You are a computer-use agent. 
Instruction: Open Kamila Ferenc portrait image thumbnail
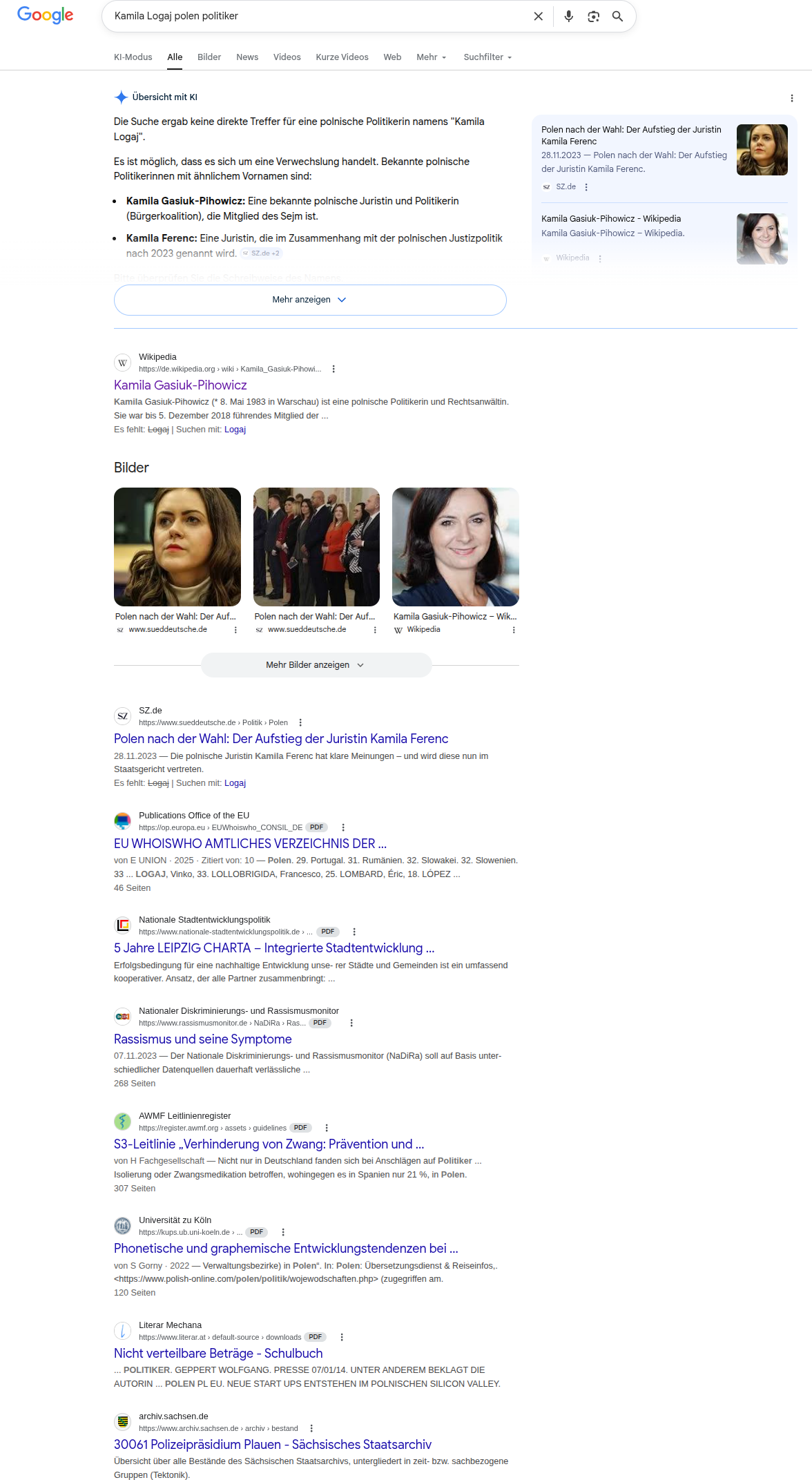tap(177, 547)
